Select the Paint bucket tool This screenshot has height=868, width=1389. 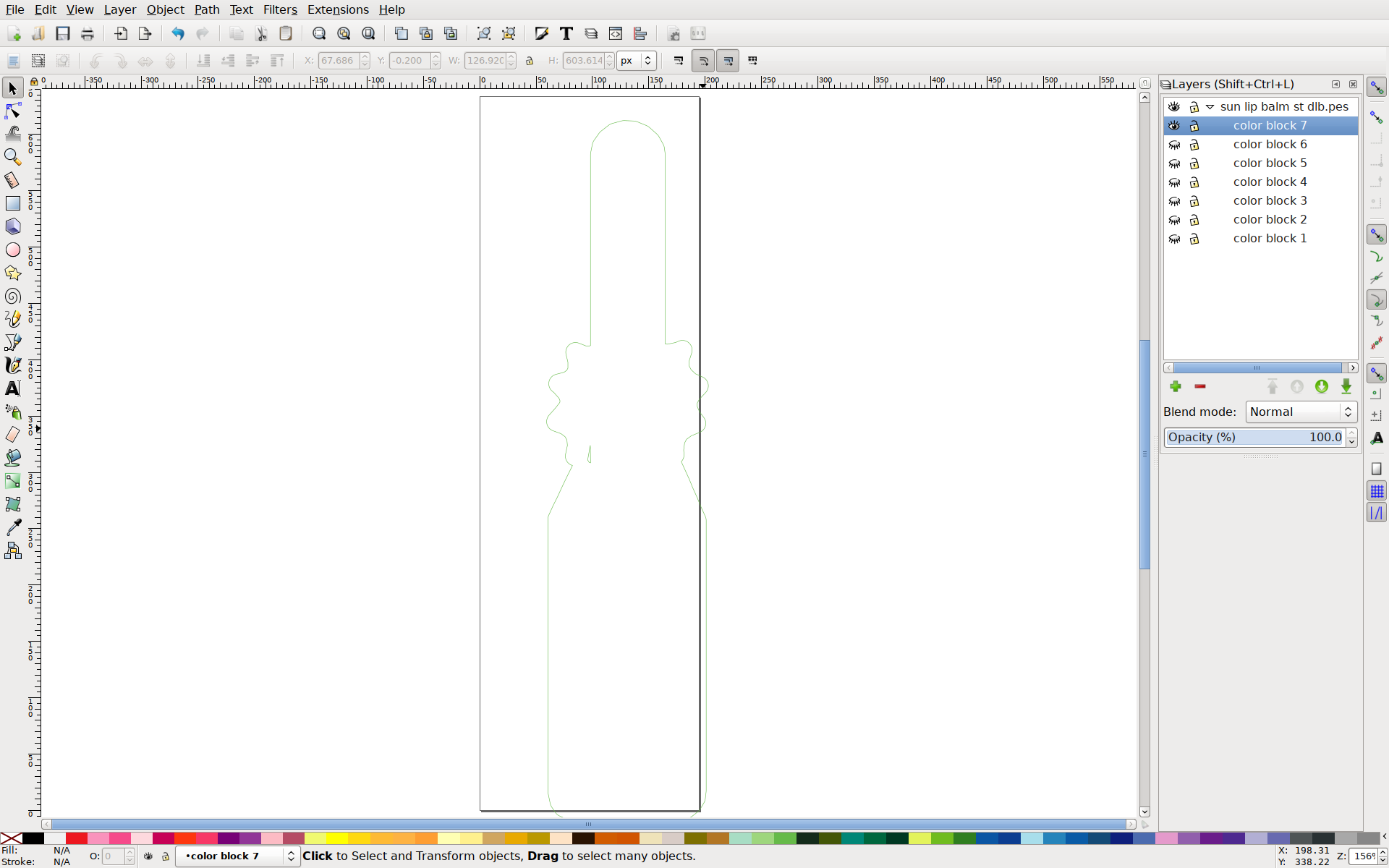tap(12, 458)
